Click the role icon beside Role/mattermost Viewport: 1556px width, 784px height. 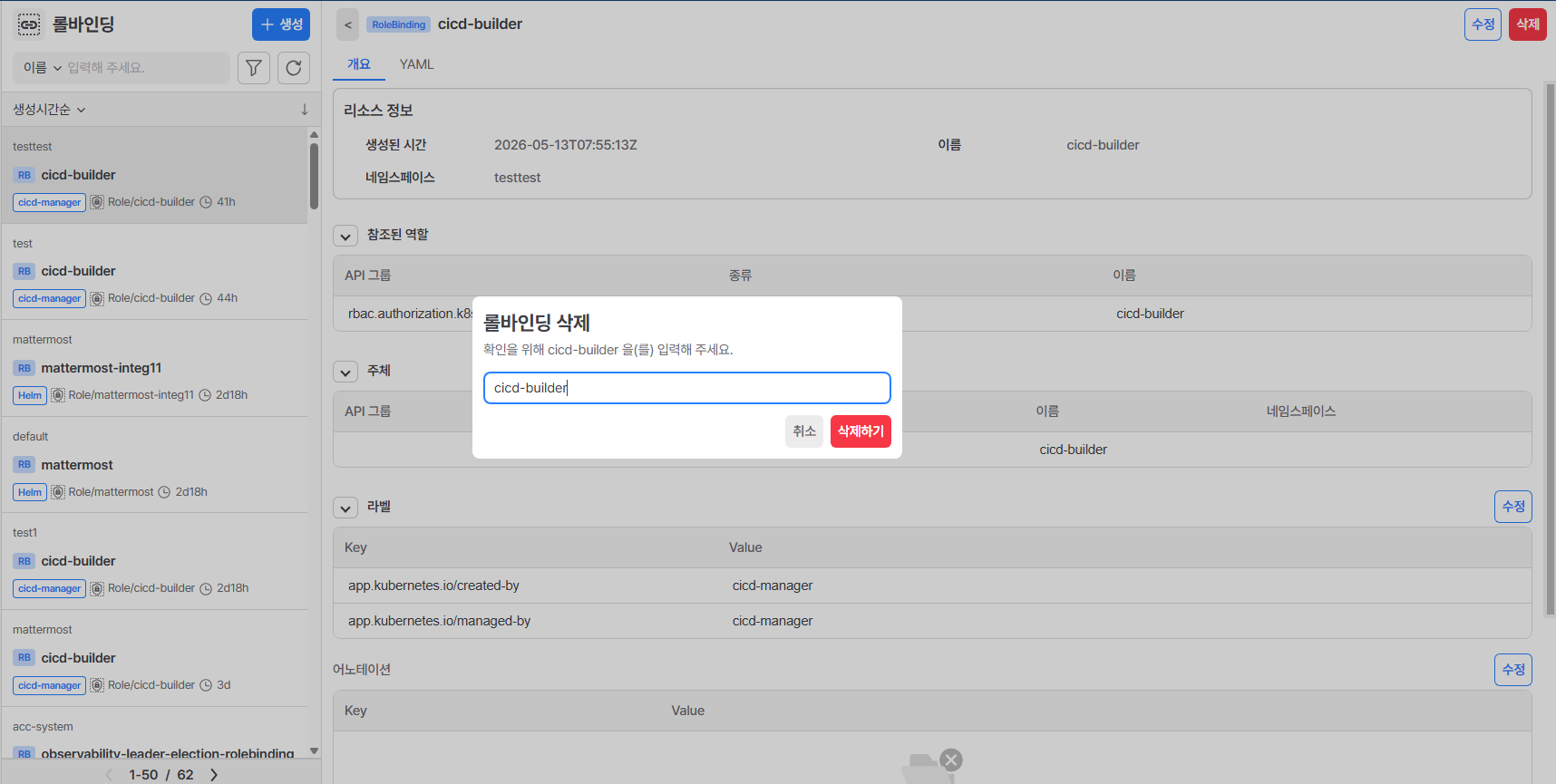click(x=58, y=492)
